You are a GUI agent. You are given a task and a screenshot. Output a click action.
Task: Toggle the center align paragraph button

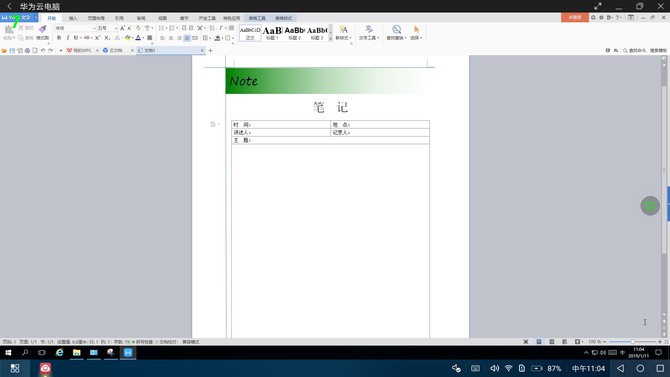coord(171,38)
